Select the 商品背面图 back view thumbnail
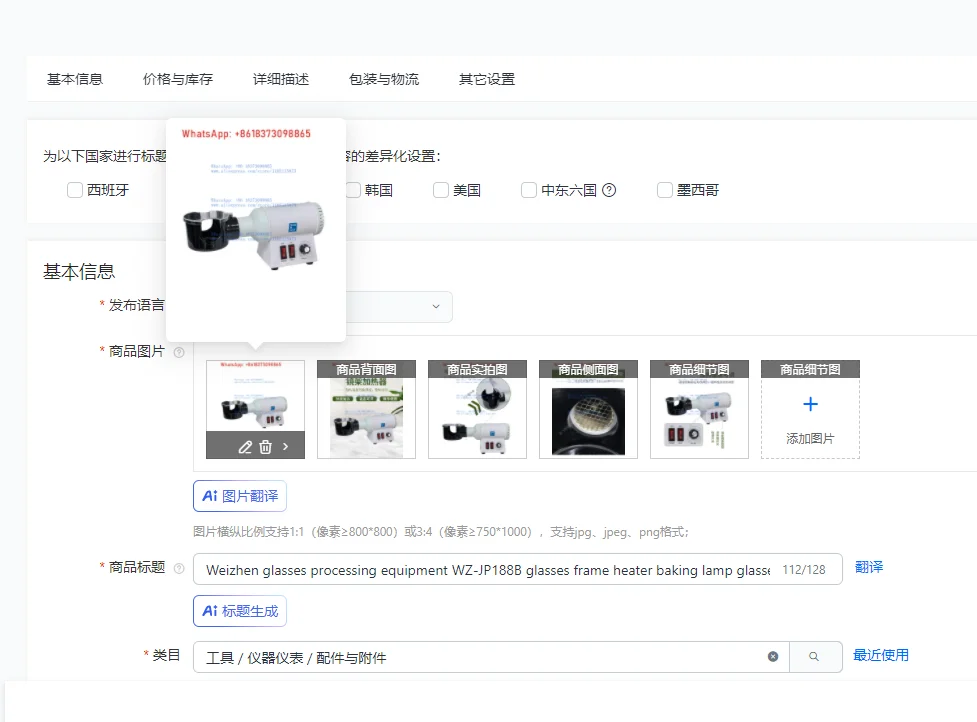The height and width of the screenshot is (722, 977). 366,409
